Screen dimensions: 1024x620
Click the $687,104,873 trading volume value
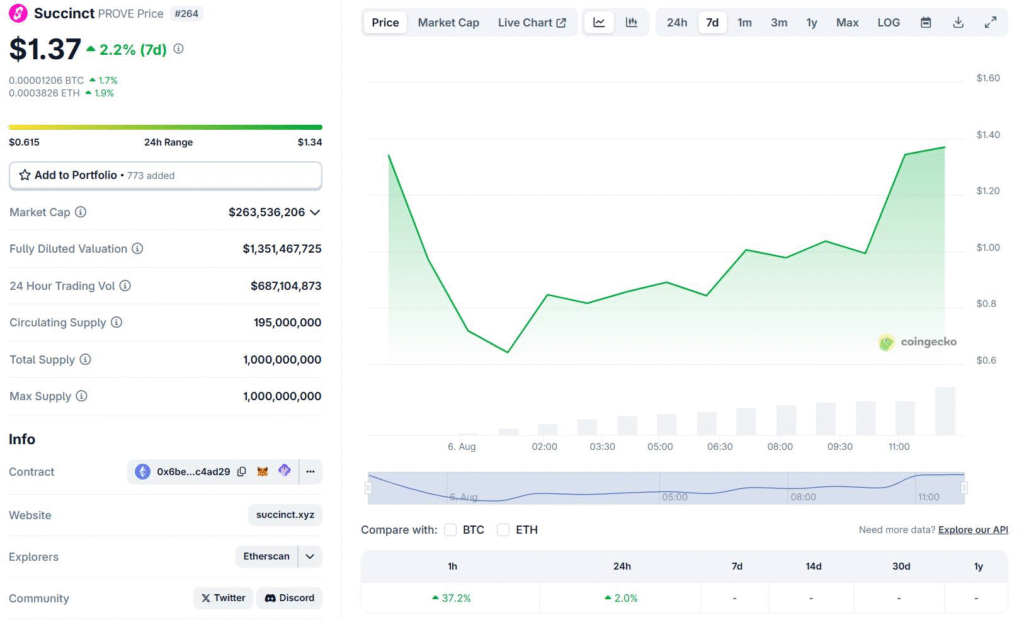[285, 286]
